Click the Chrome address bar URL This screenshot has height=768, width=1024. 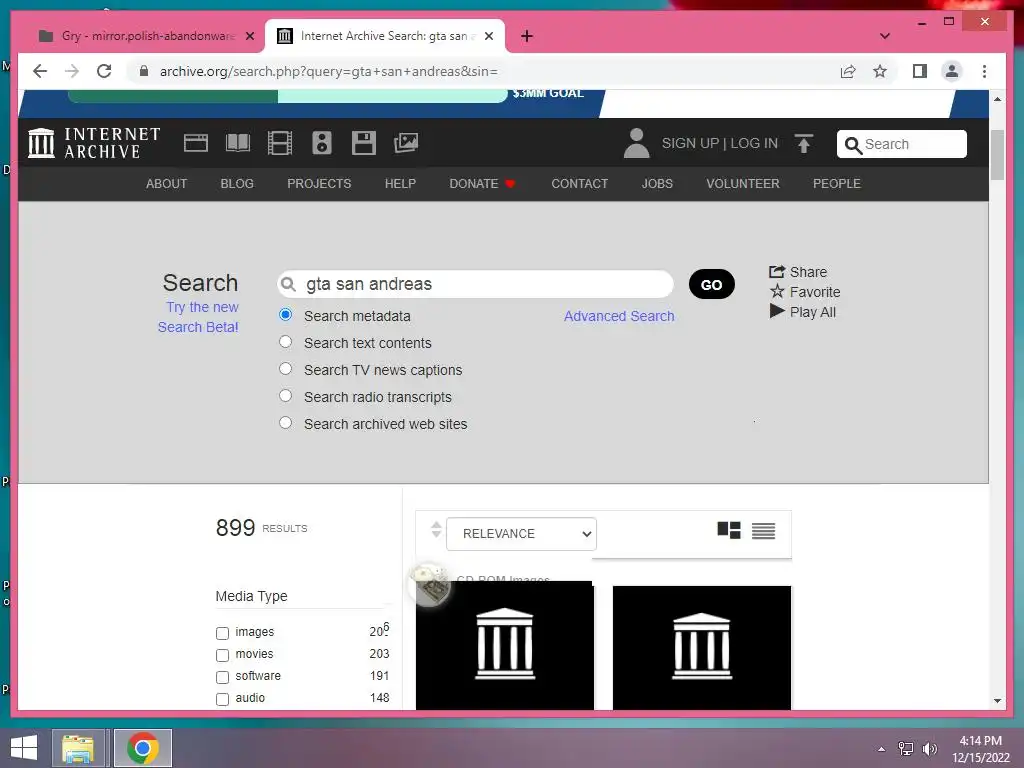328,71
